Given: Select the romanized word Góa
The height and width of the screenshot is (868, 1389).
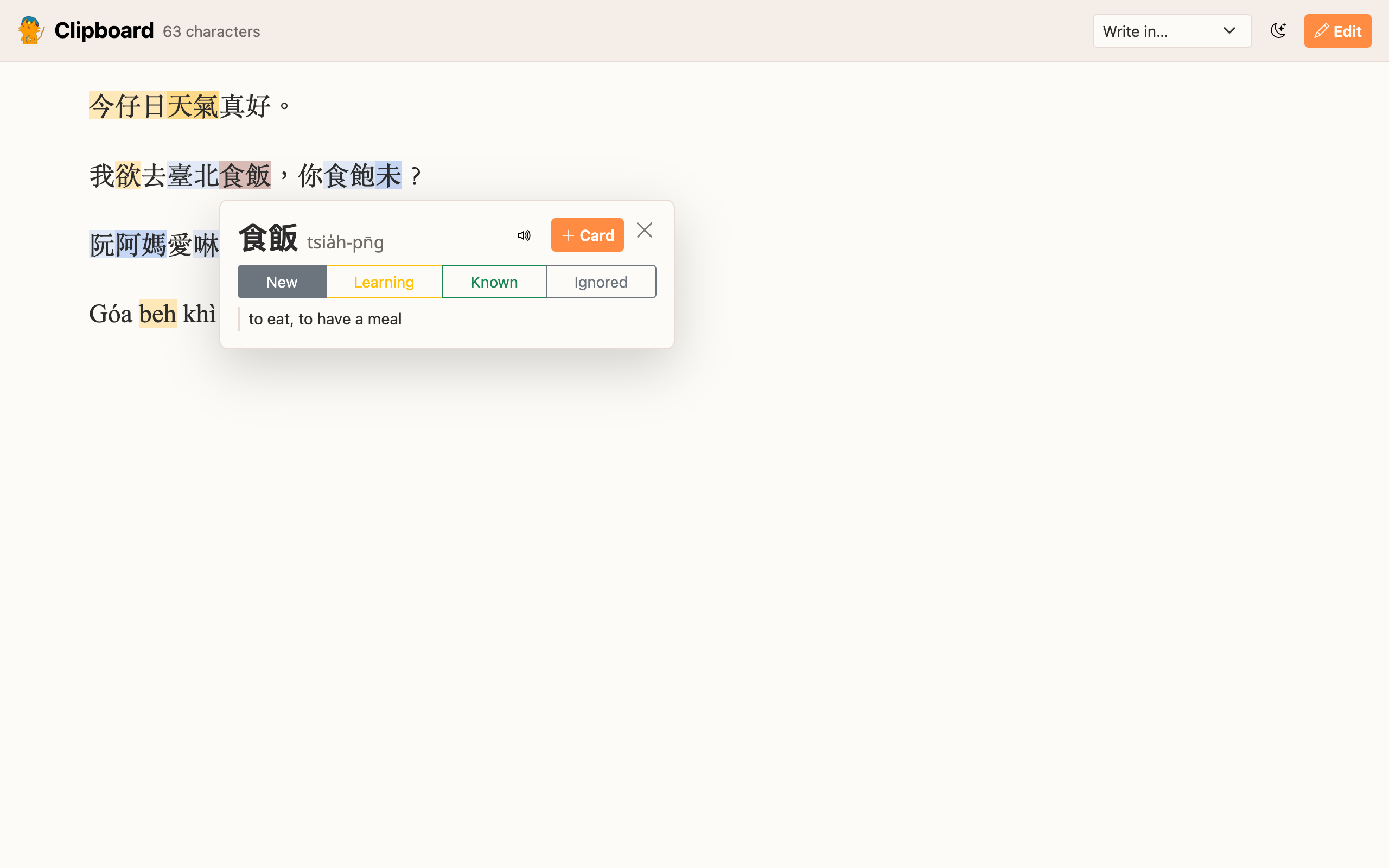Looking at the screenshot, I should [x=111, y=314].
